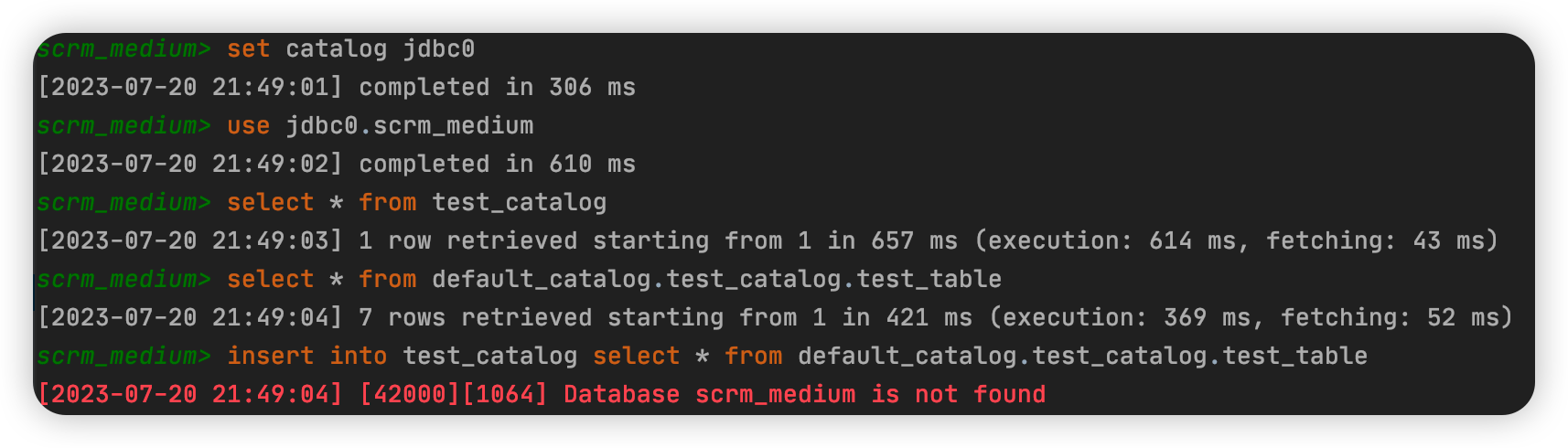Click the '7 rows retrieved' message
The image size is (1568, 448).
[x=475, y=317]
